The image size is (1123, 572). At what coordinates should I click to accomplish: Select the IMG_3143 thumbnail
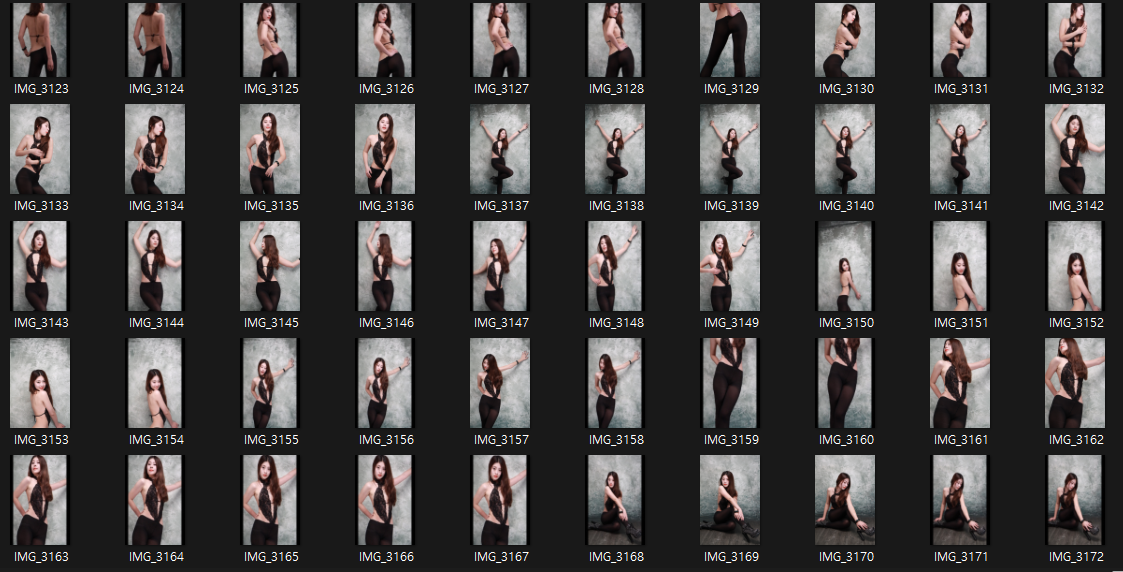(x=40, y=266)
